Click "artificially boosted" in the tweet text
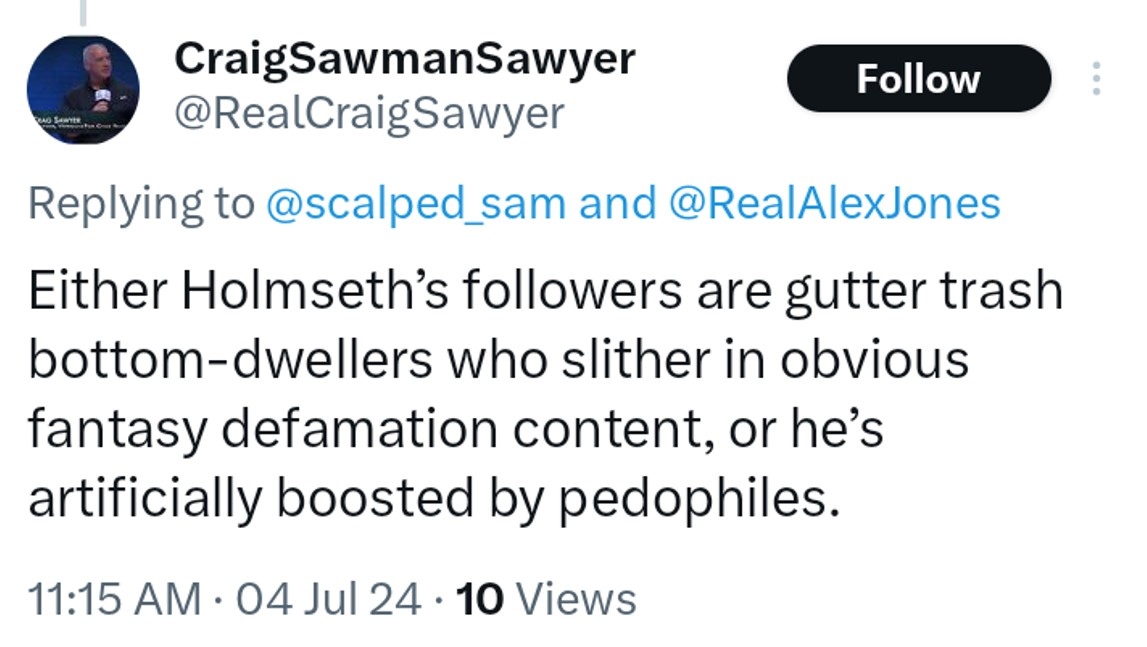The height and width of the screenshot is (647, 1147). click(x=267, y=499)
